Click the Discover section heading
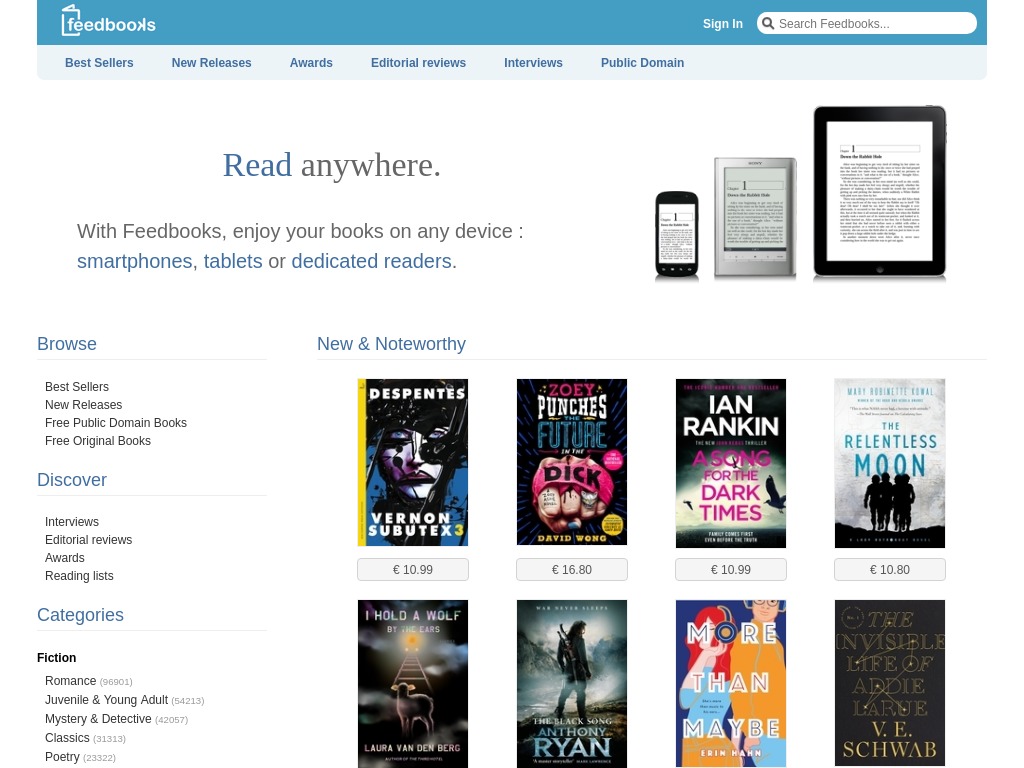This screenshot has height=768, width=1024. [72, 480]
